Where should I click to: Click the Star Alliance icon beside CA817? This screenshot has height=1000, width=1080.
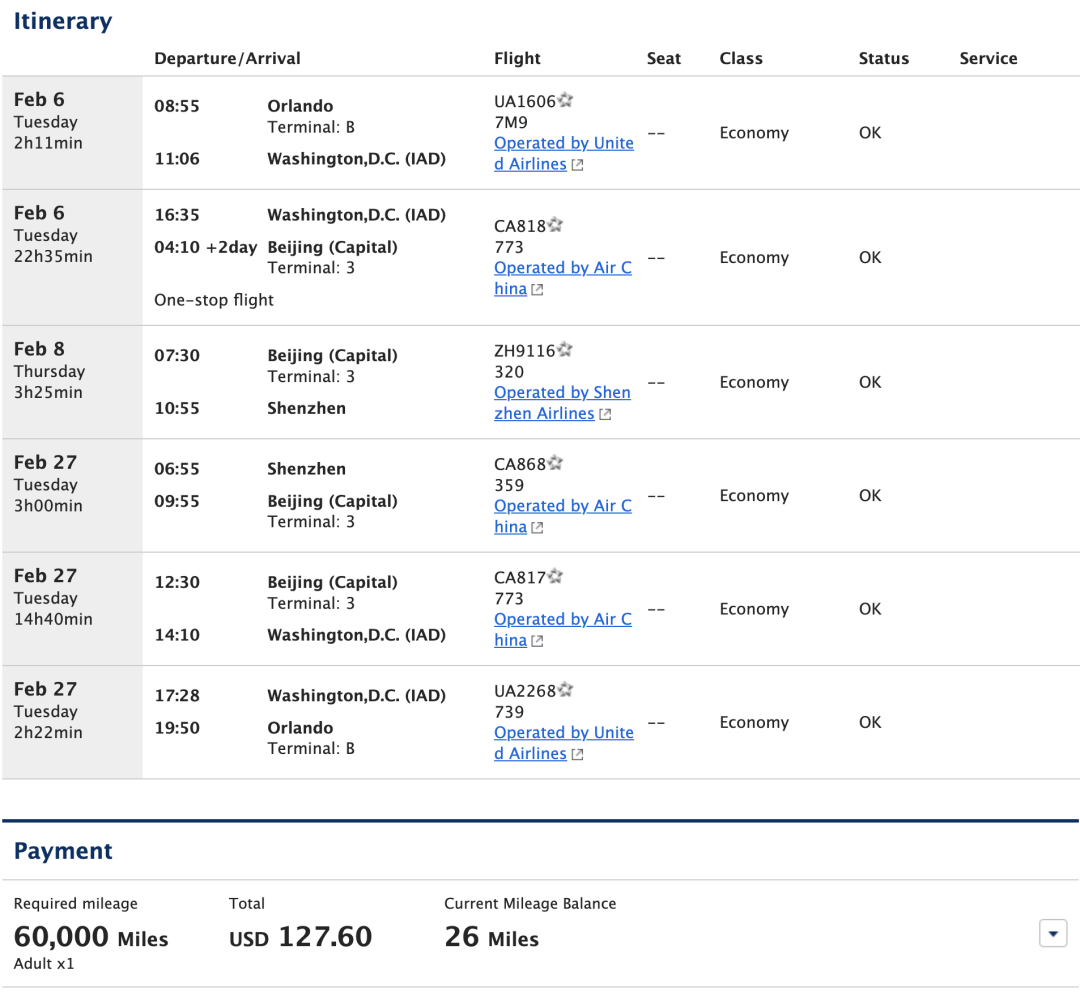coord(556,576)
